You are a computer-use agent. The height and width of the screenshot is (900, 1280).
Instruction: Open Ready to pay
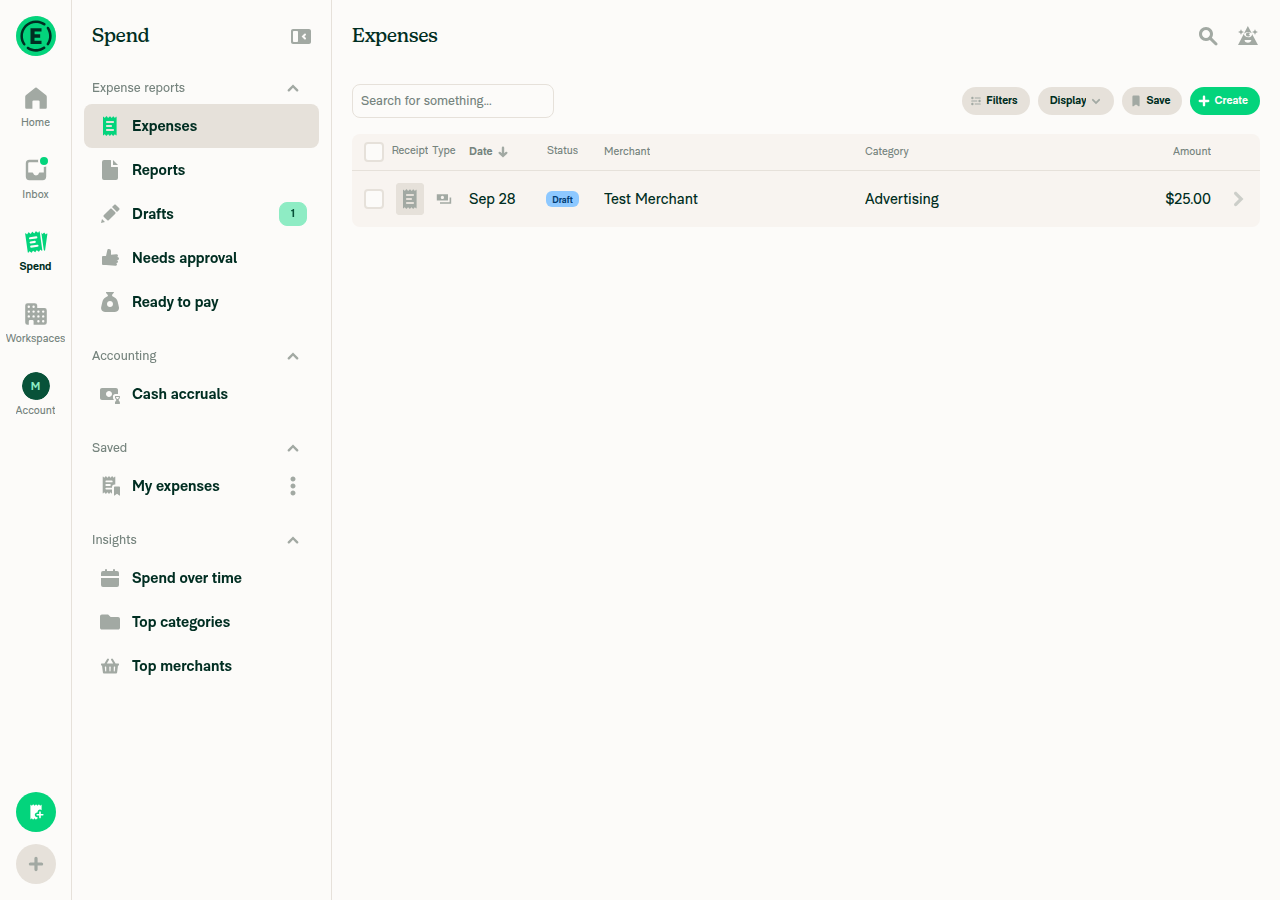[x=201, y=302]
